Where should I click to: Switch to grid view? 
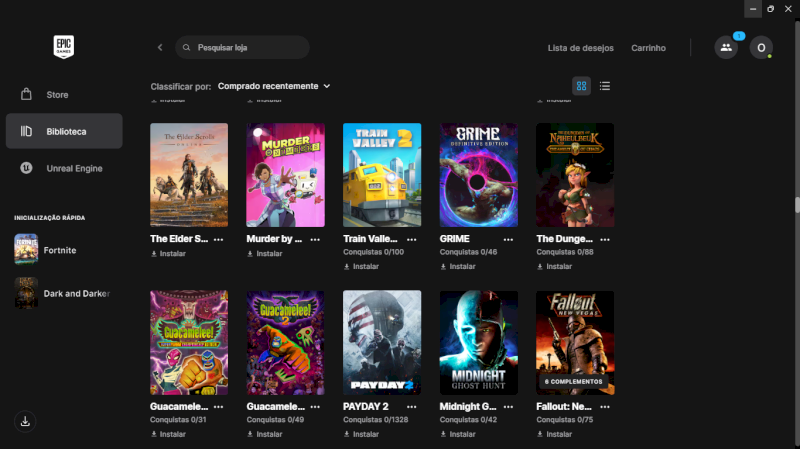(x=581, y=86)
